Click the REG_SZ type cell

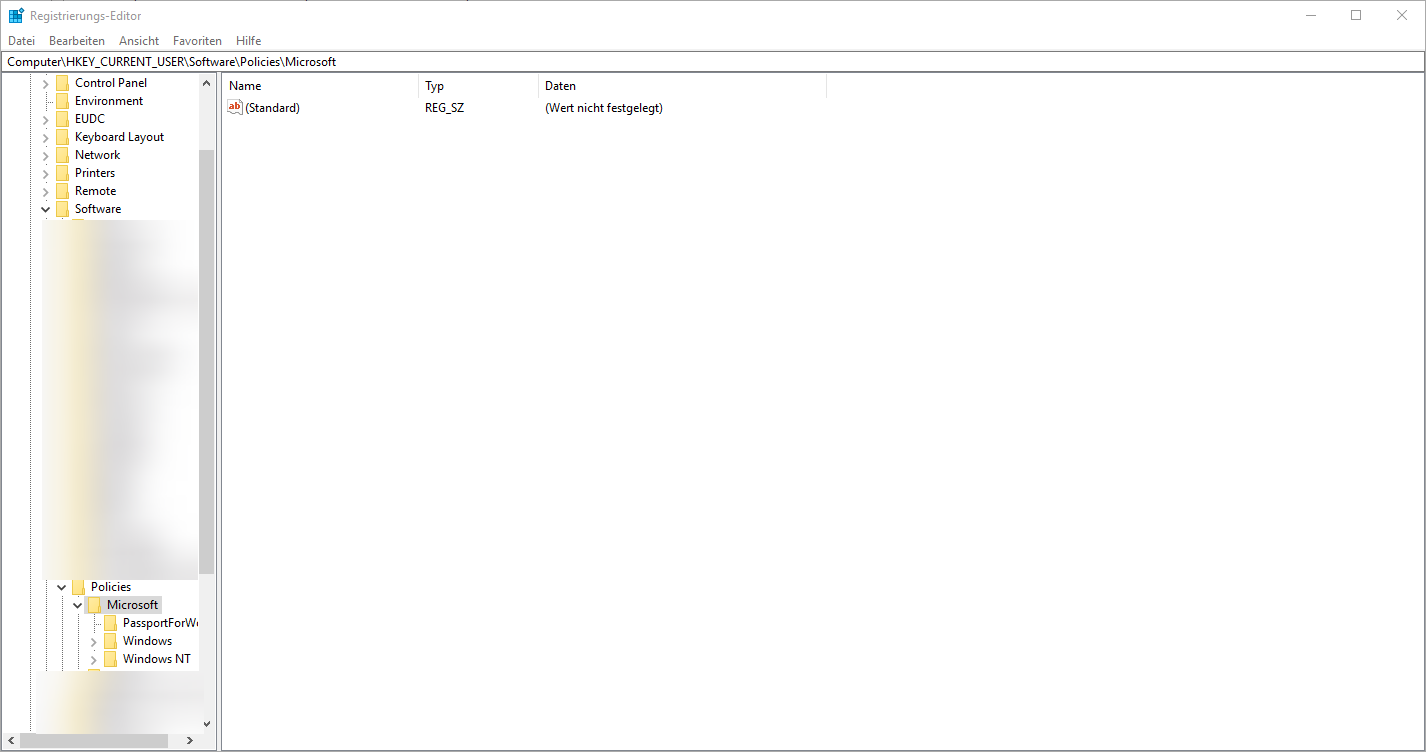pos(444,108)
